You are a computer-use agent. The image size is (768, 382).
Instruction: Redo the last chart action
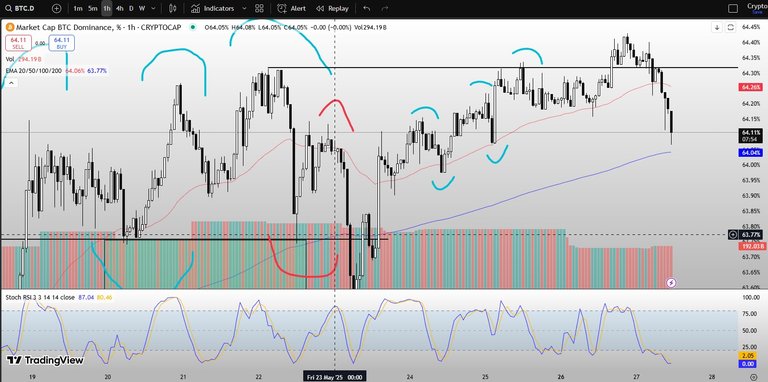[385, 8]
